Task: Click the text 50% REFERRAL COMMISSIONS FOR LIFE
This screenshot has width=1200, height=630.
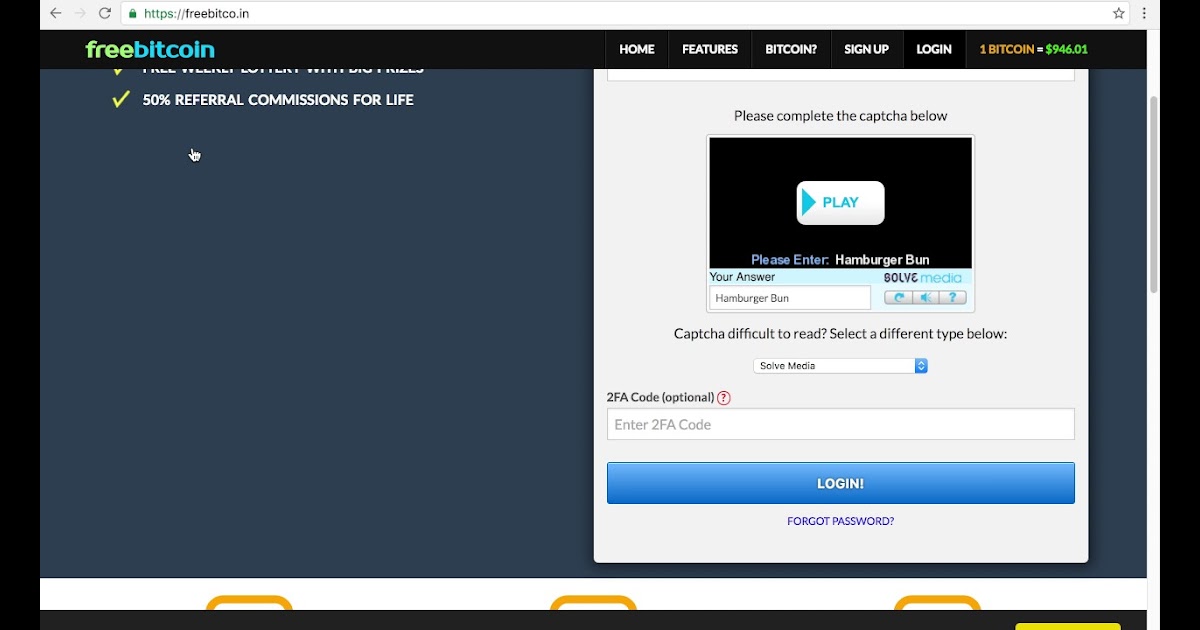Action: click(x=278, y=100)
